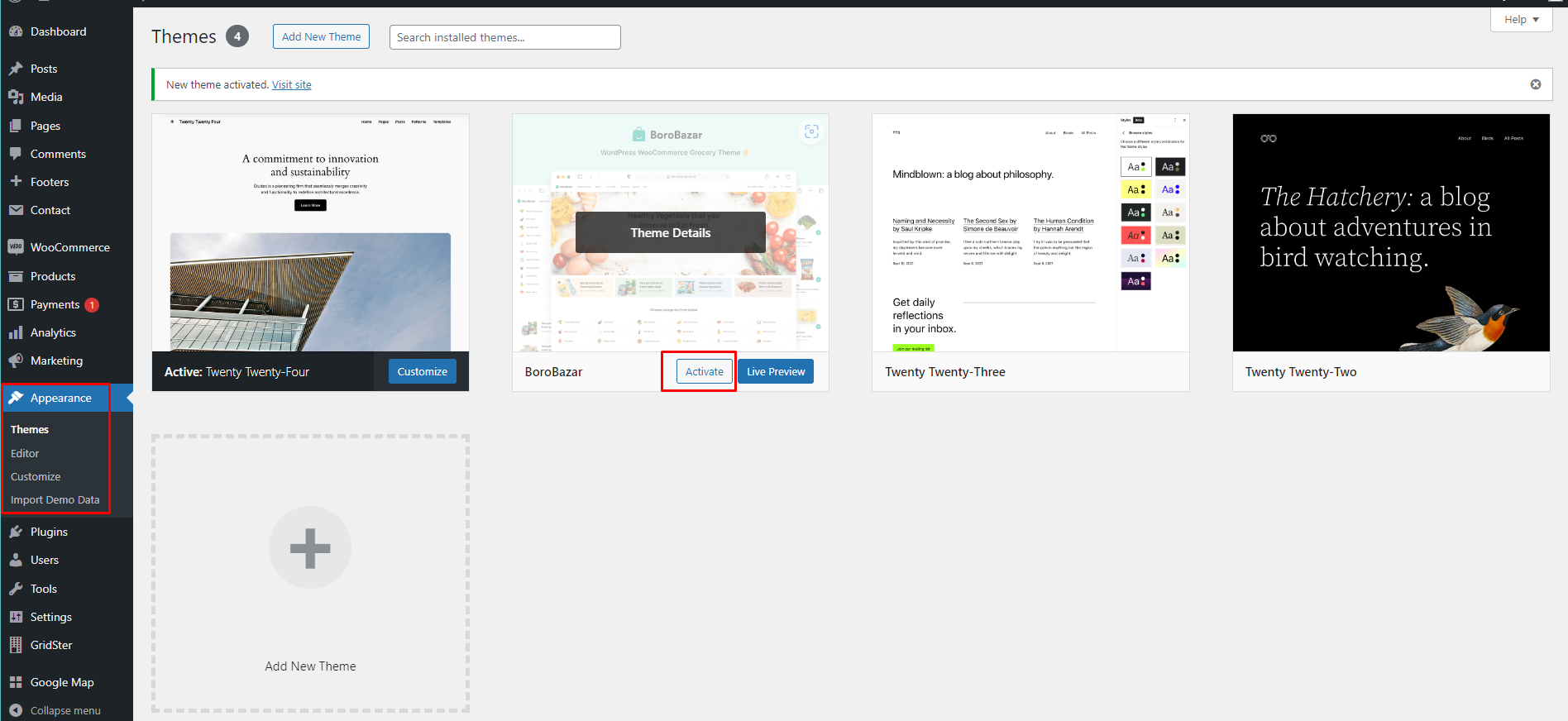Click the Contact envelope icon
Image resolution: width=1568 pixels, height=721 pixels.
pyautogui.click(x=16, y=210)
